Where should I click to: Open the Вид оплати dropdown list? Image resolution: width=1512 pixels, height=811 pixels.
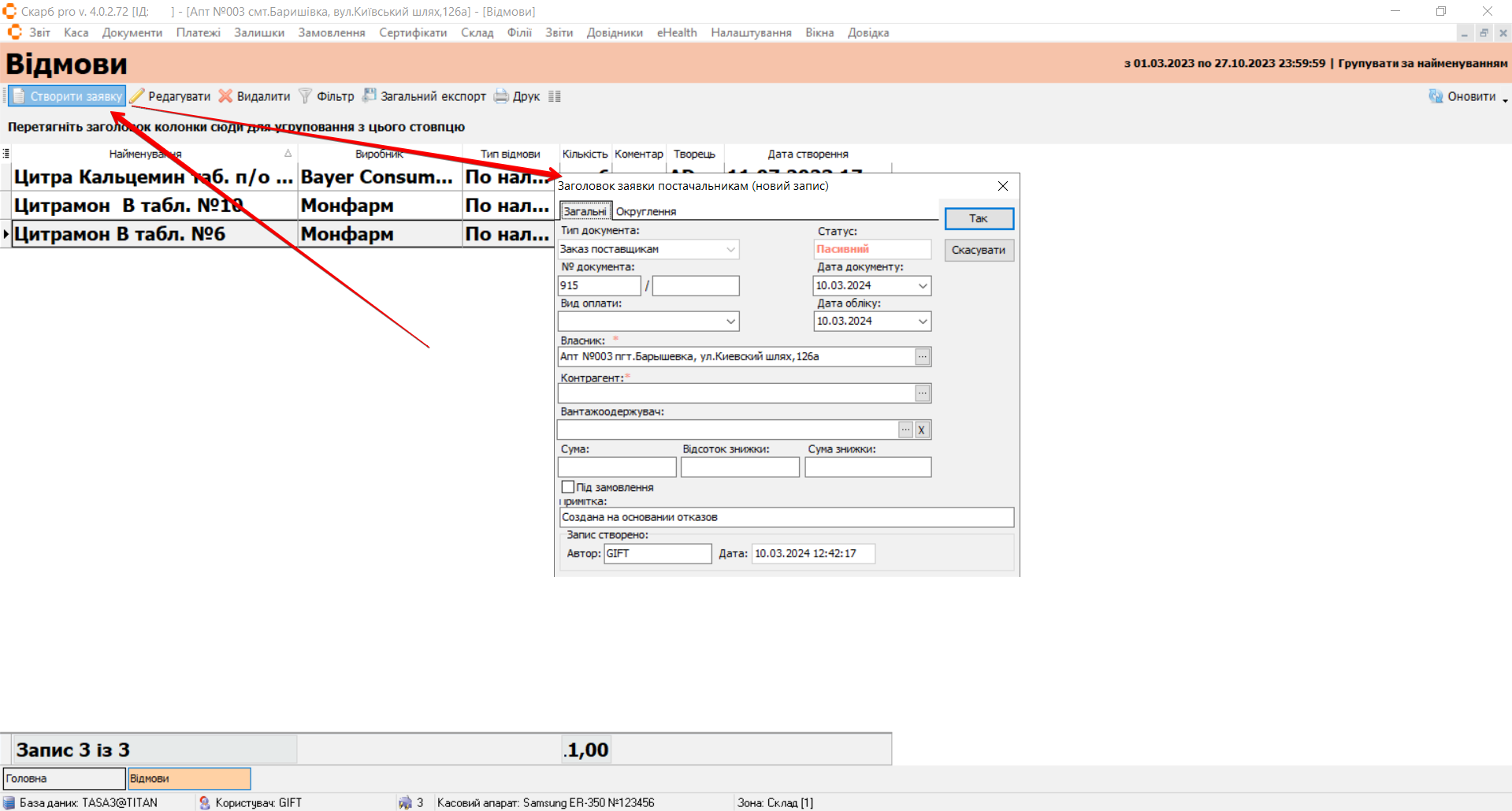[x=730, y=322]
